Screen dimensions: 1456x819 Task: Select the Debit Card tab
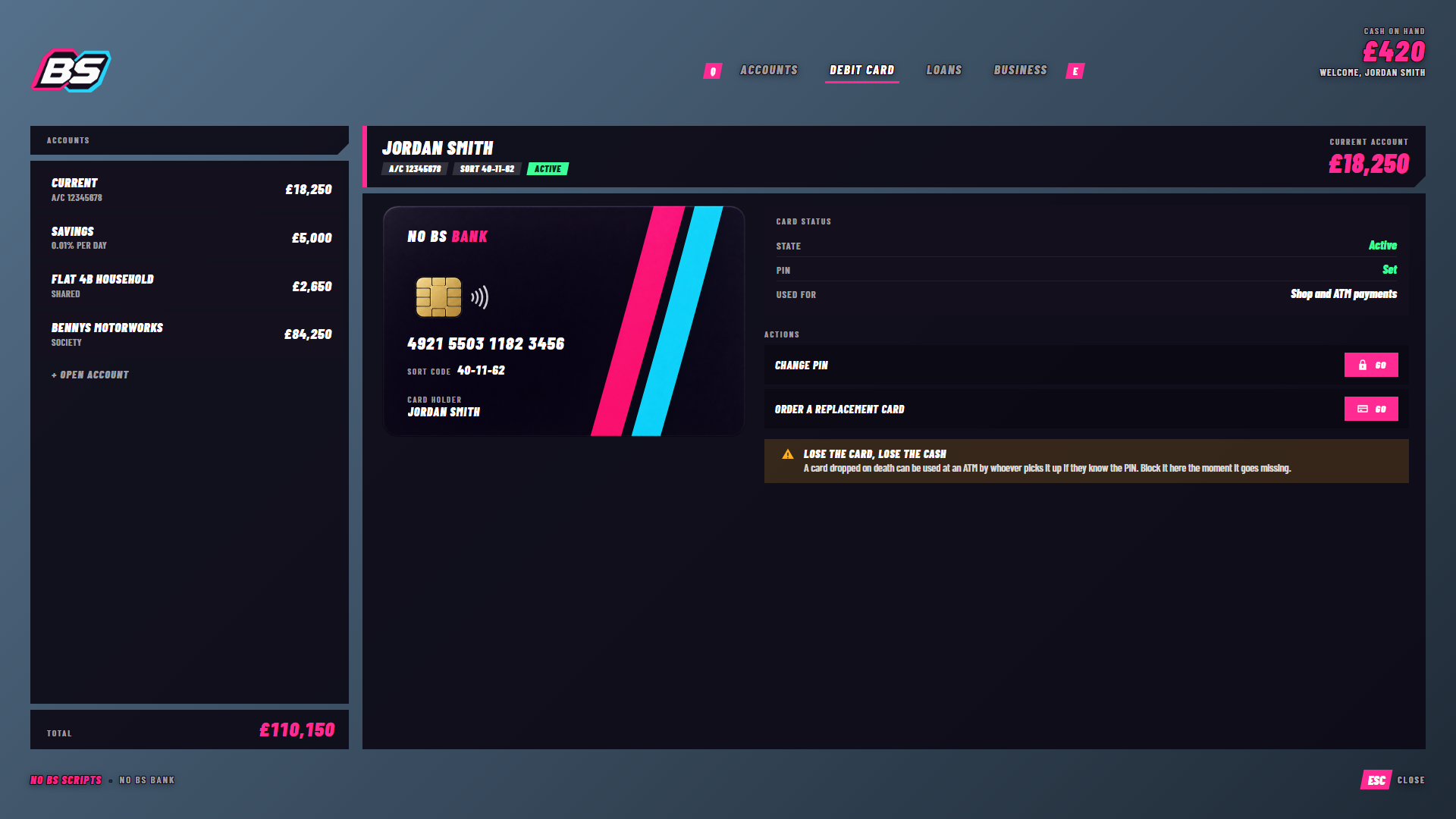pyautogui.click(x=862, y=70)
